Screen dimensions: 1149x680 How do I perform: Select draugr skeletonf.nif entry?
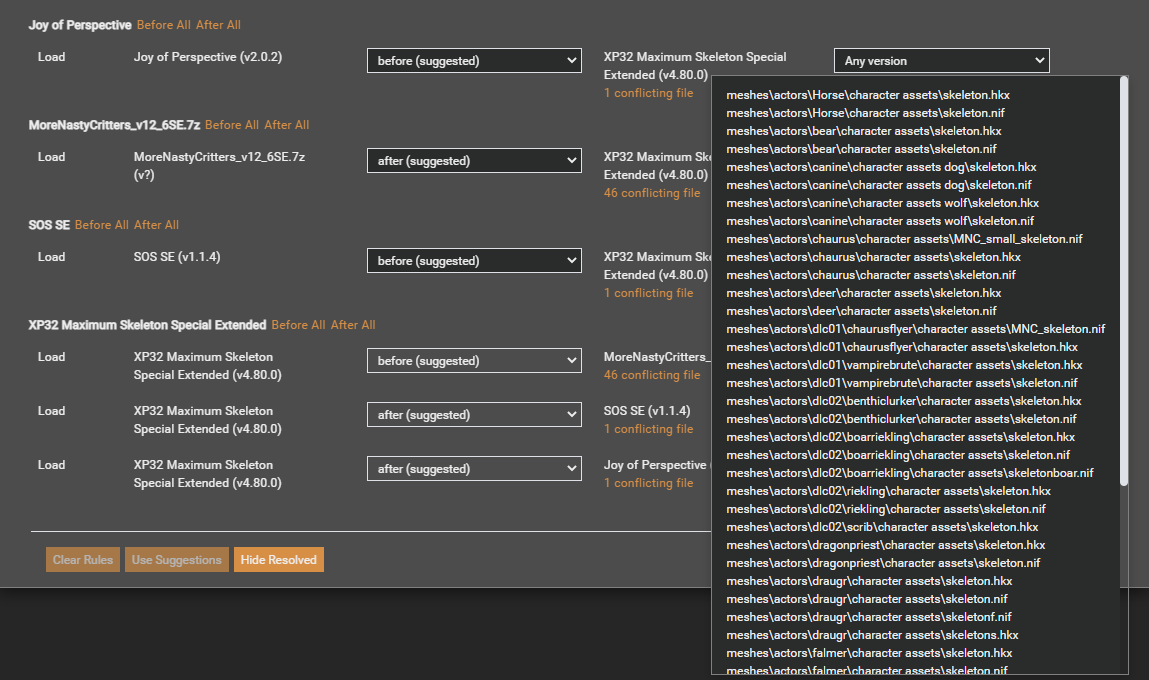click(869, 617)
